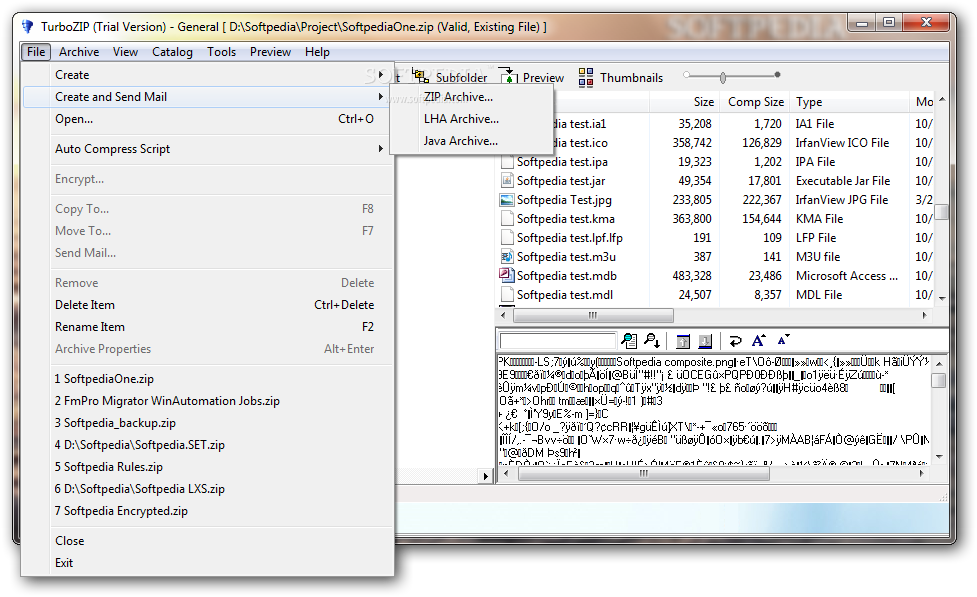Click the KMA File type cell
This screenshot has height=597, width=977.
(x=819, y=219)
